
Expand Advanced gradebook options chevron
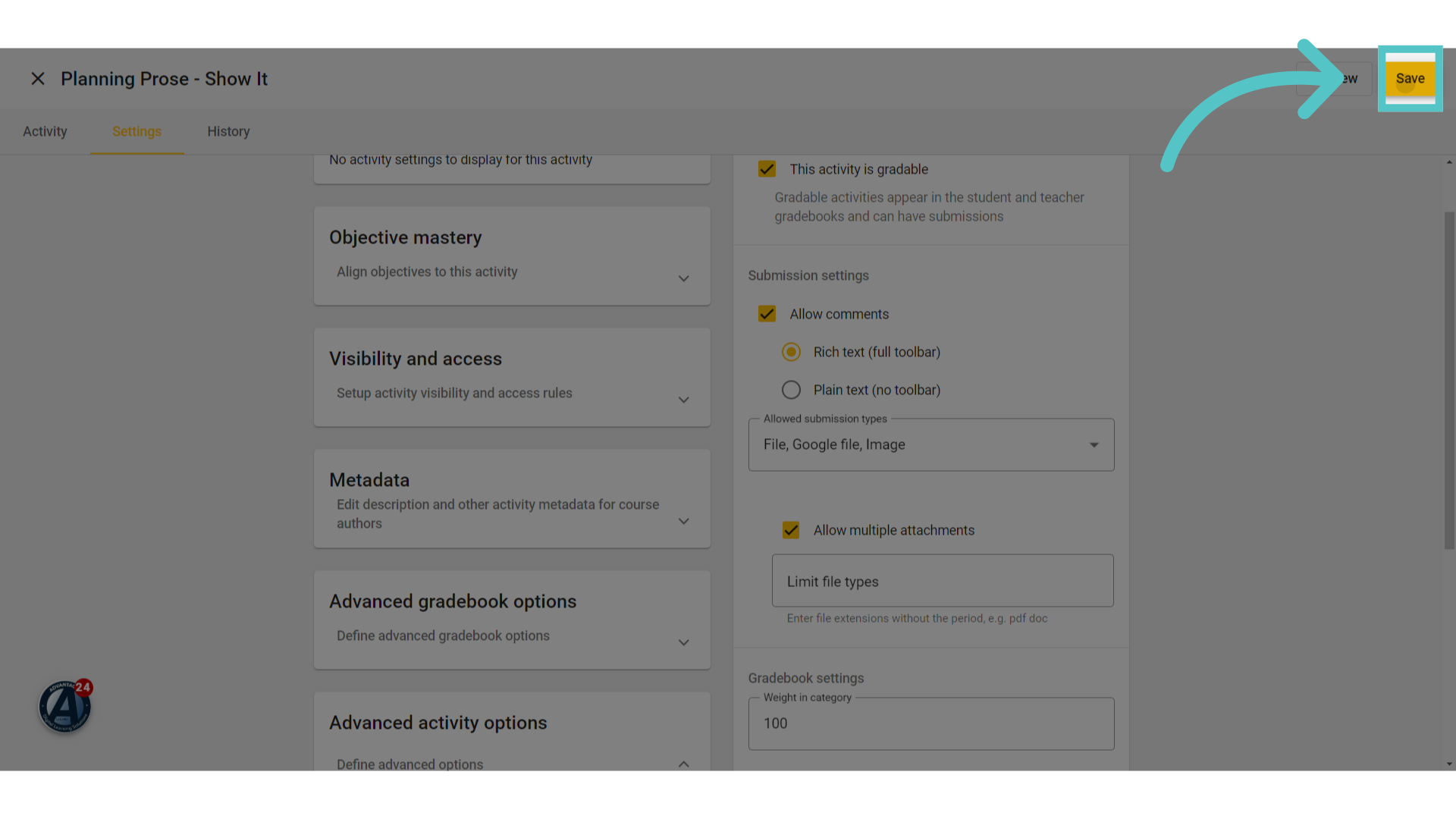683,642
